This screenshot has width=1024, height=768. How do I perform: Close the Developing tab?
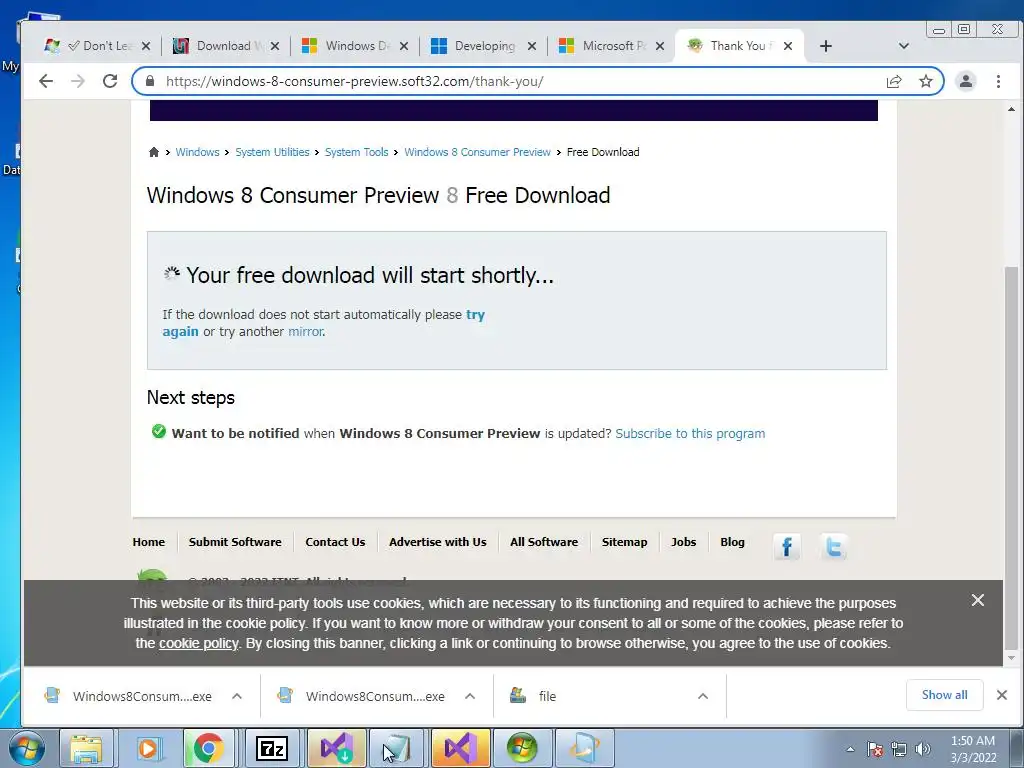[532, 46]
